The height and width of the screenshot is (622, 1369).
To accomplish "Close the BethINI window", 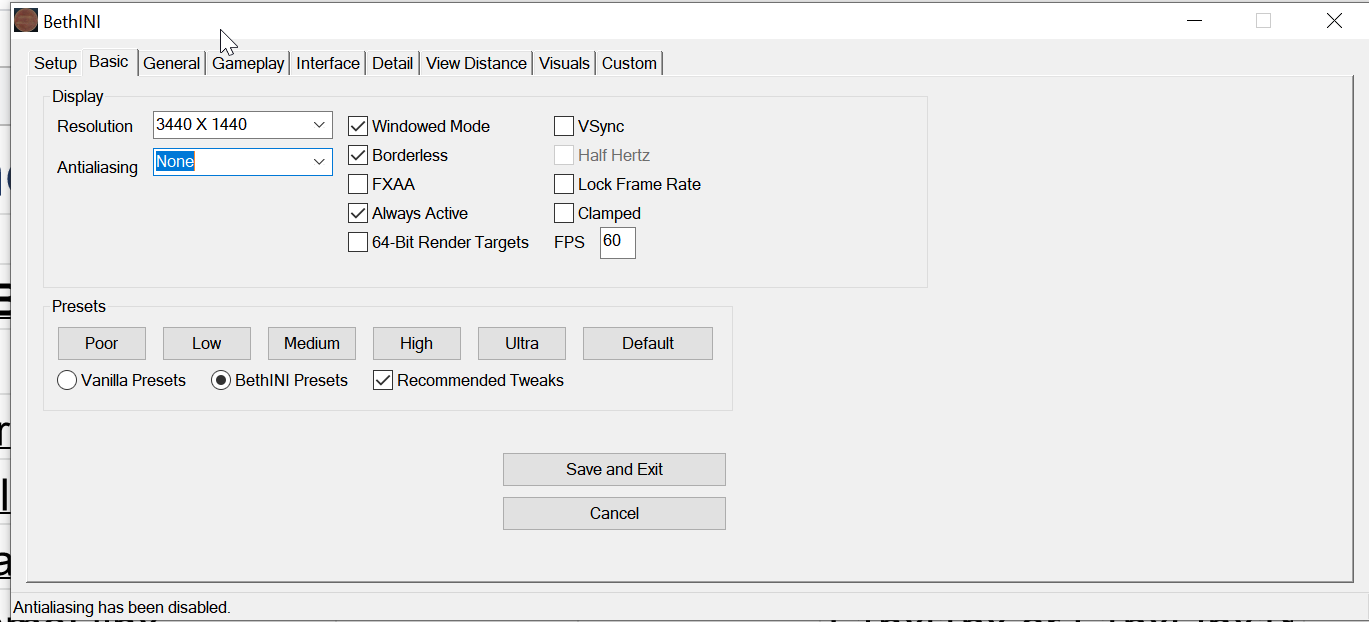I will (1334, 21).
